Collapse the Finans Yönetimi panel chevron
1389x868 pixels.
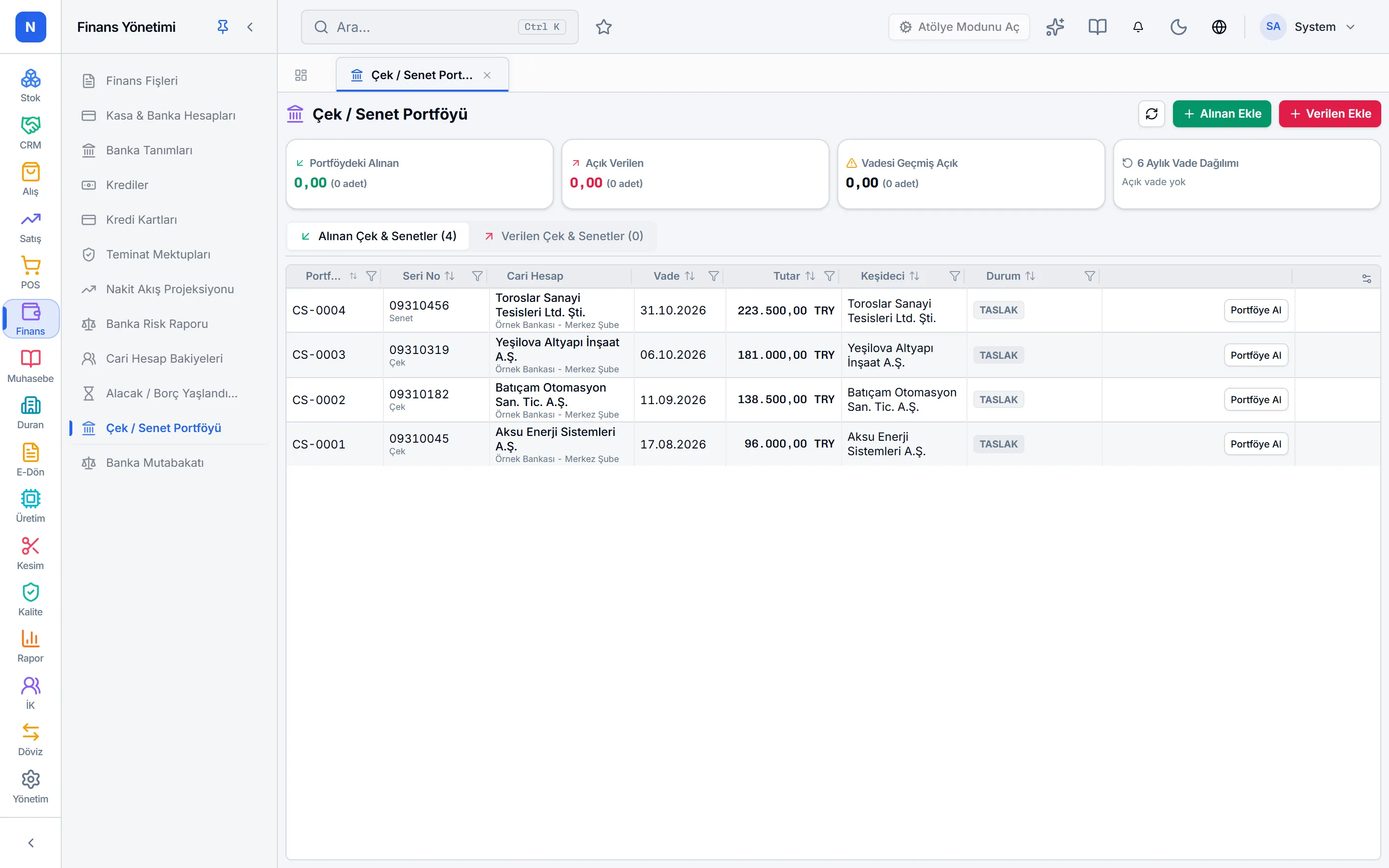(250, 27)
